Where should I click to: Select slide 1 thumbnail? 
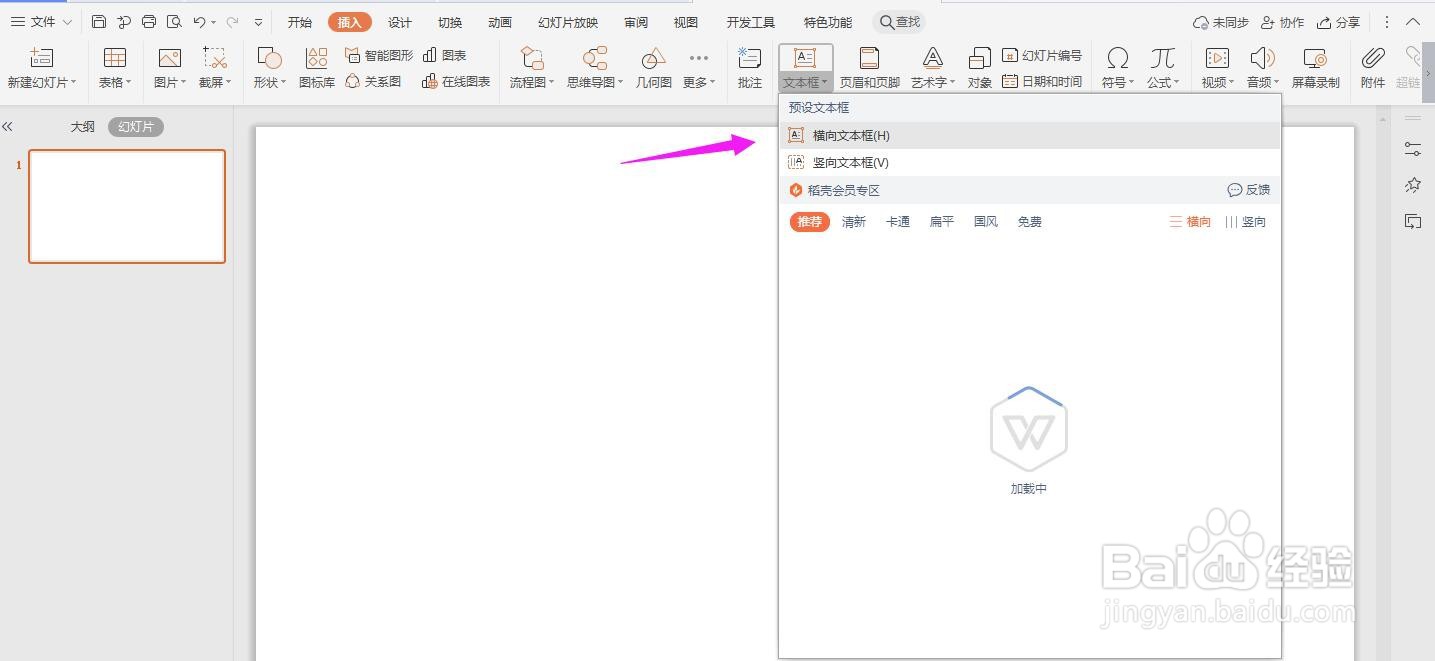tap(127, 207)
